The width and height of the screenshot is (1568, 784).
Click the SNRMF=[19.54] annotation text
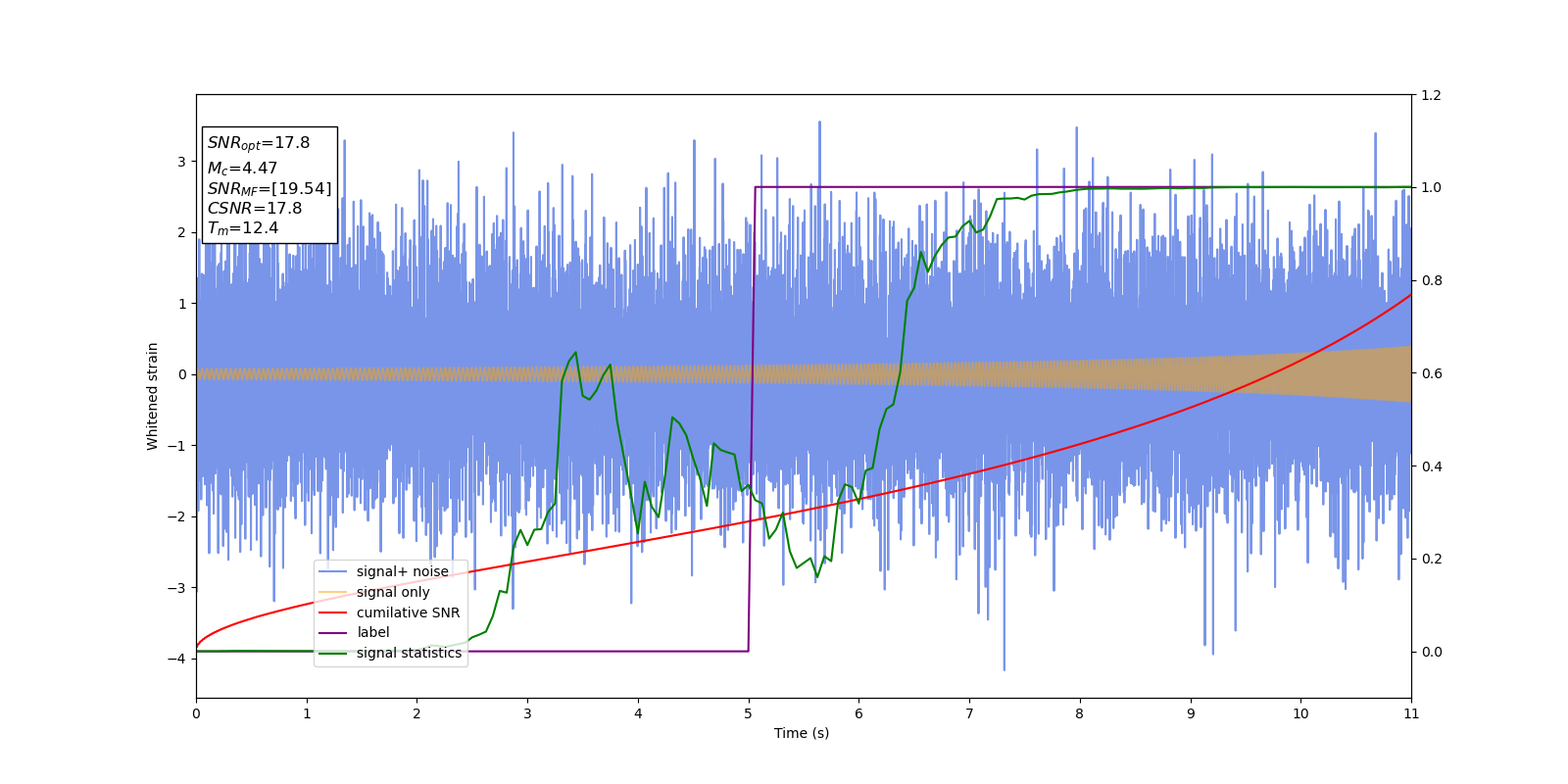click(269, 188)
